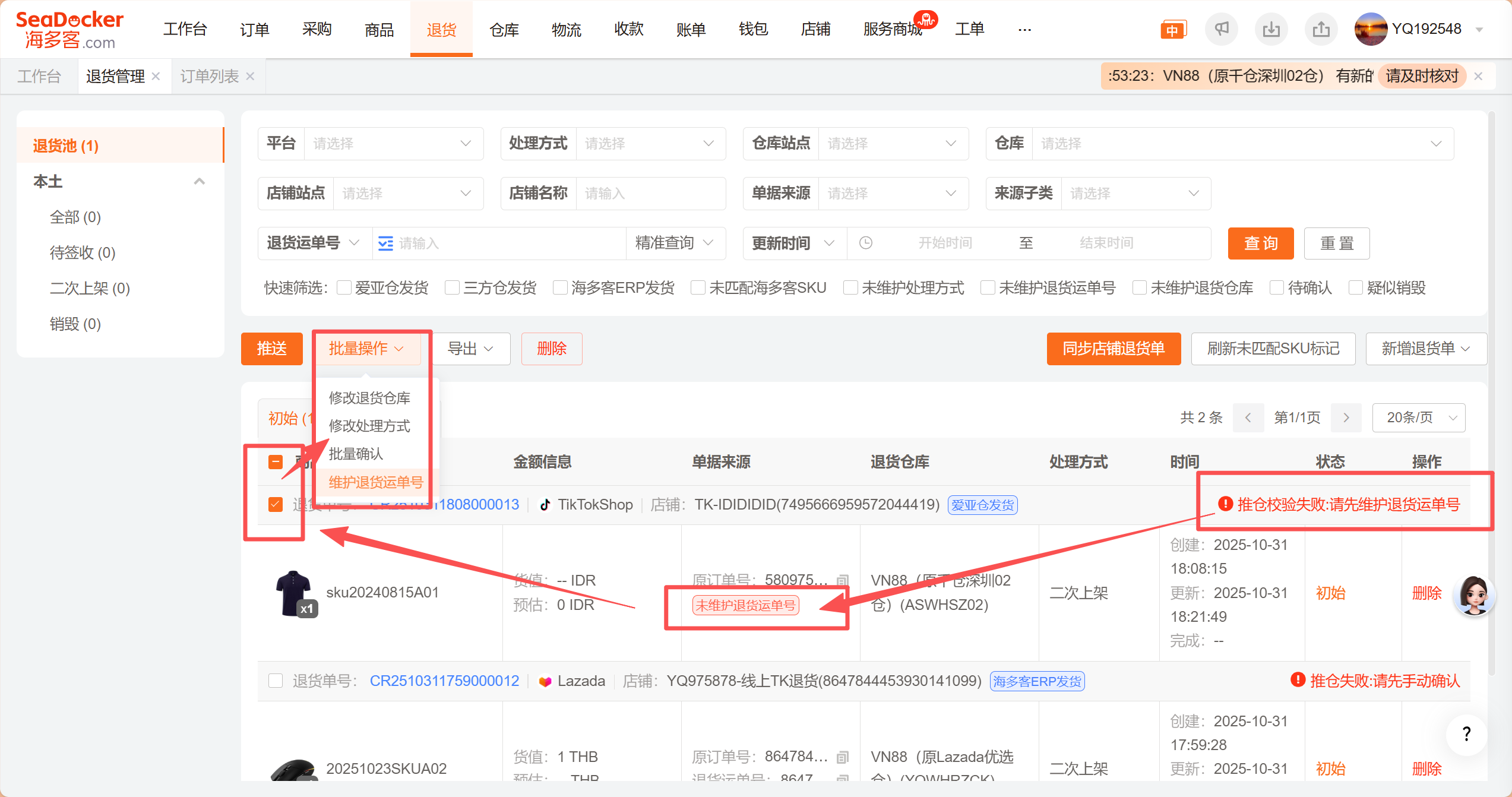Copy the original order number 580975

coord(842,580)
